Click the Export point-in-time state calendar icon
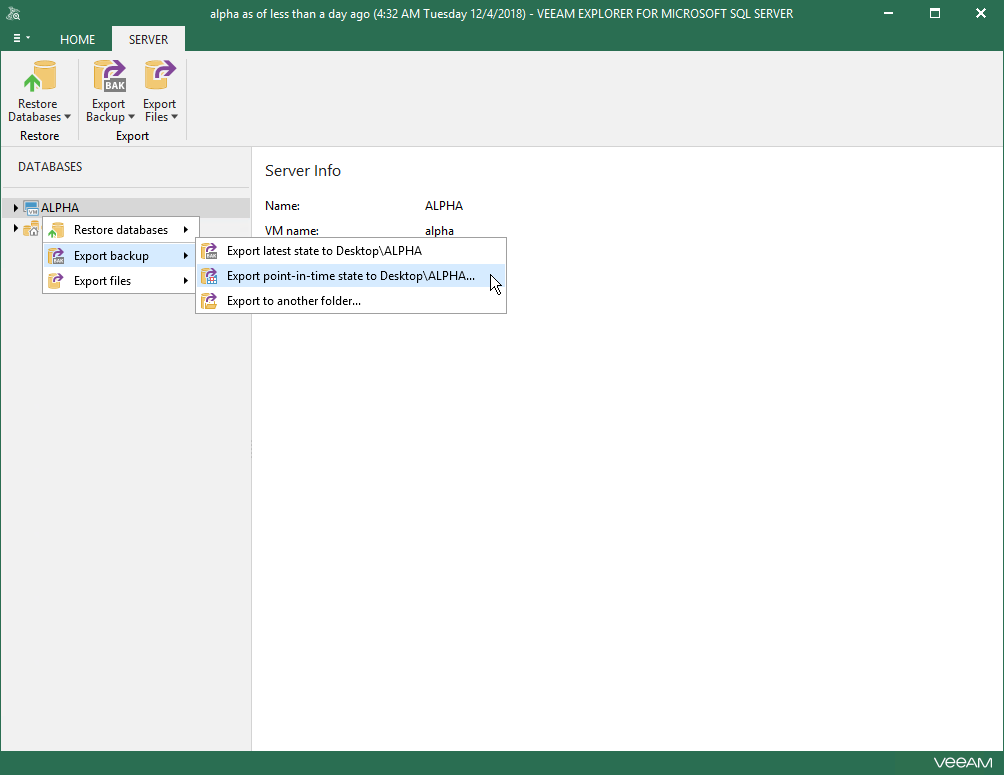 point(209,276)
